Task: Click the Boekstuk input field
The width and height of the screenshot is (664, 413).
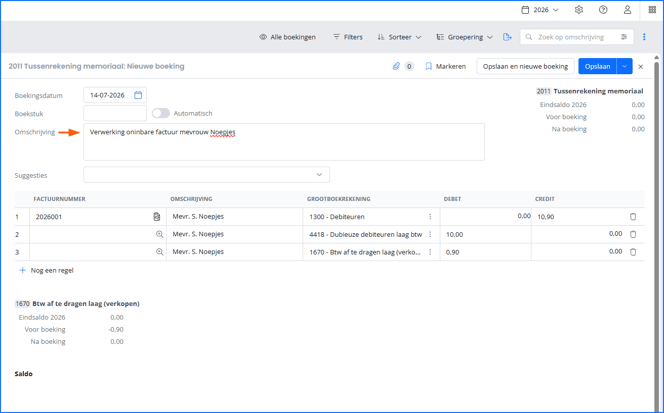Action: [x=115, y=114]
